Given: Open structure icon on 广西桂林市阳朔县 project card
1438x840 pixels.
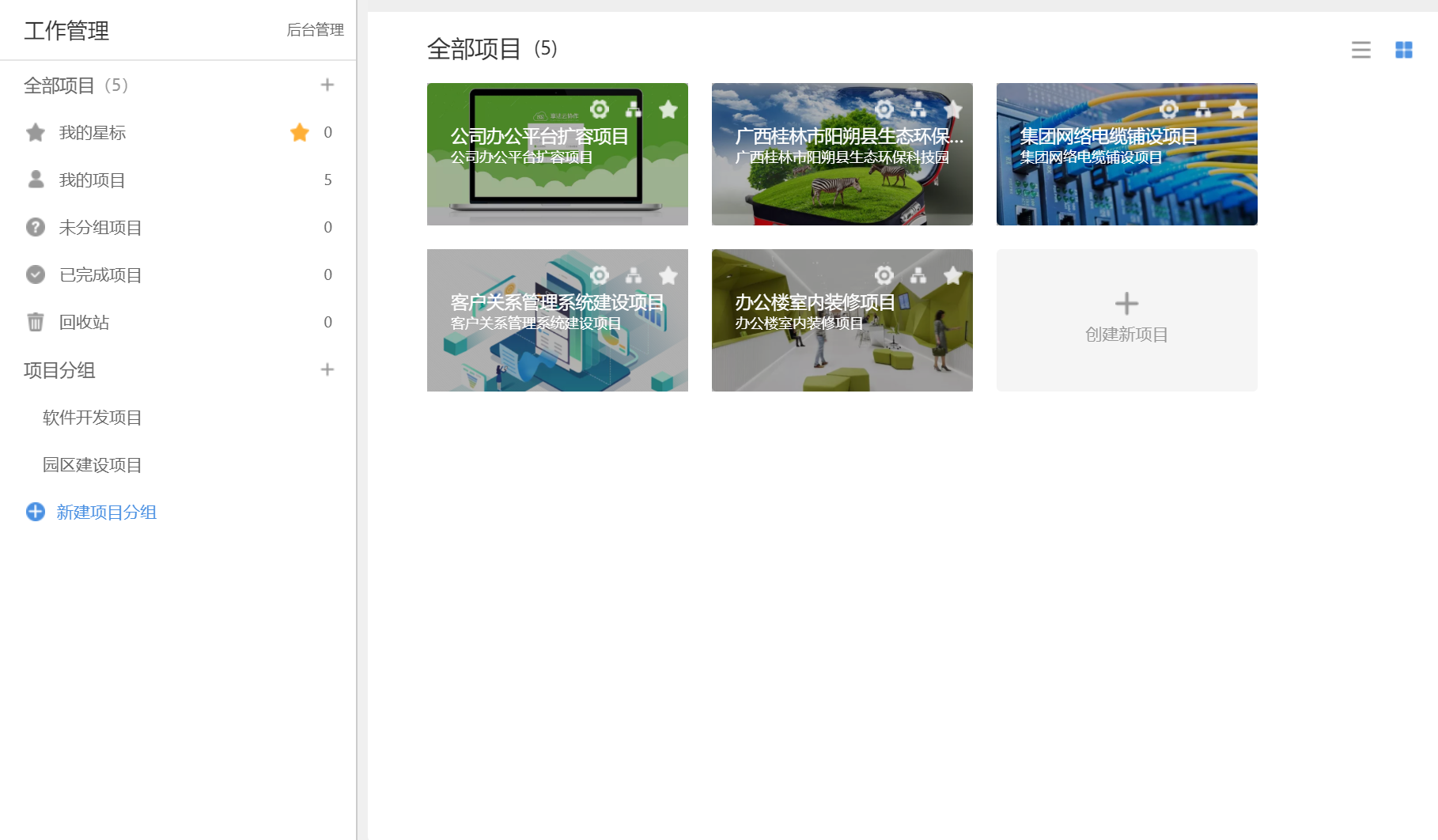Looking at the screenshot, I should (x=918, y=109).
